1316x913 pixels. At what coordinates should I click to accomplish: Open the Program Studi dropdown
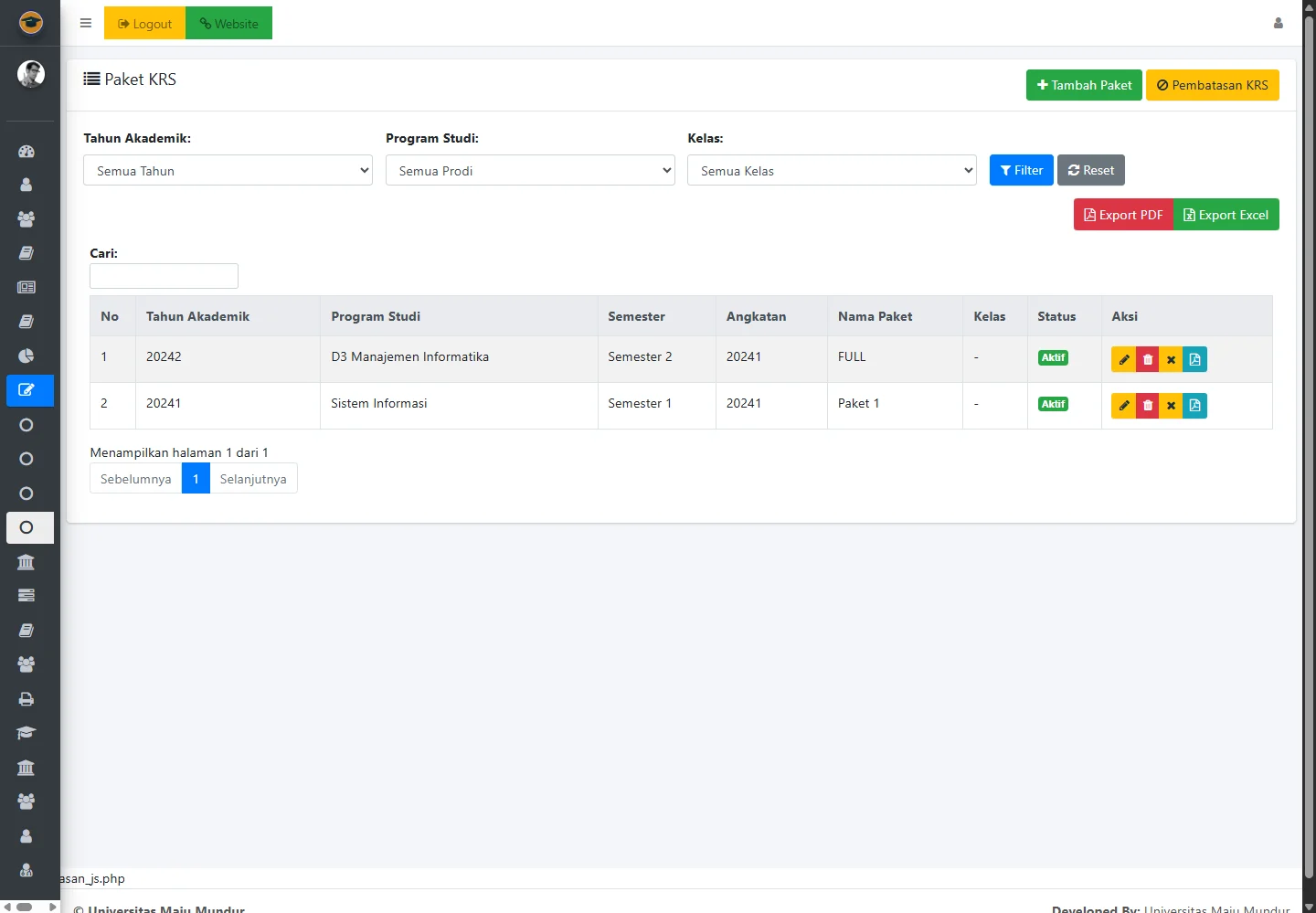pyautogui.click(x=529, y=171)
